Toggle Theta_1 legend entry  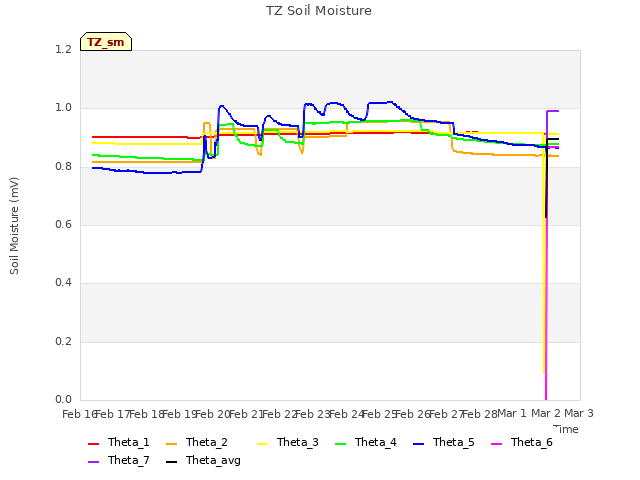click(119, 442)
